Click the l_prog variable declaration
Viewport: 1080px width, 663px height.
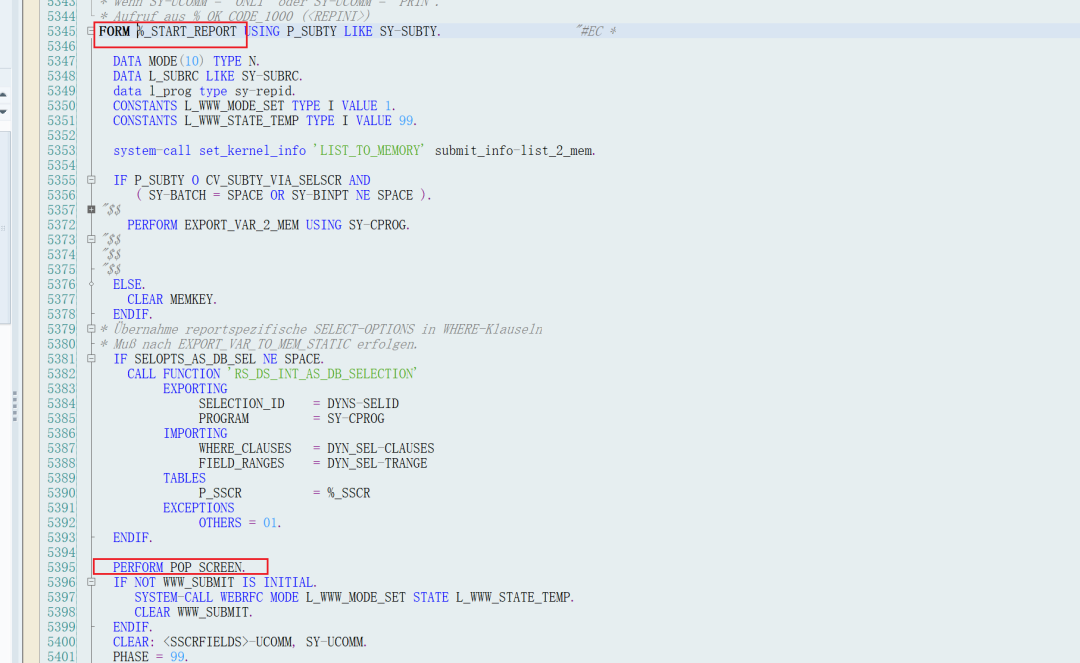(x=170, y=91)
